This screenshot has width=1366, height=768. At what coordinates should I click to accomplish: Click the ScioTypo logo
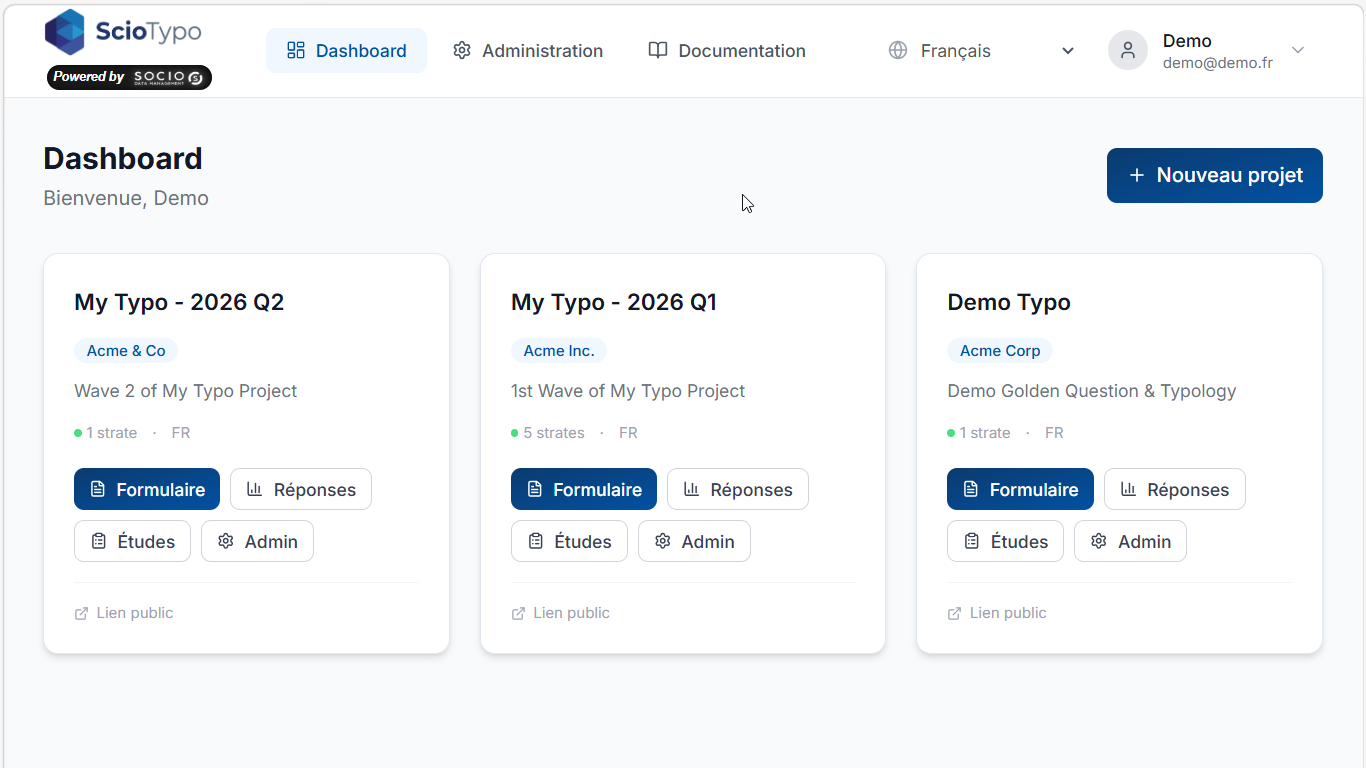pos(123,32)
